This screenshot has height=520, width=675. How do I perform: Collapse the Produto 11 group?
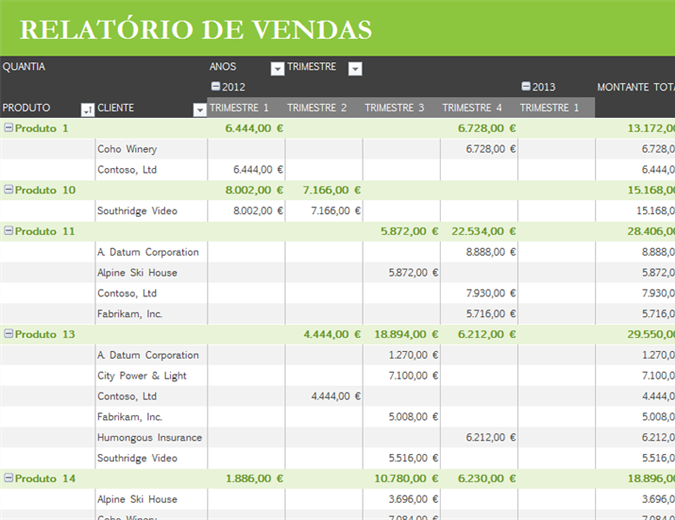pyautogui.click(x=9, y=231)
